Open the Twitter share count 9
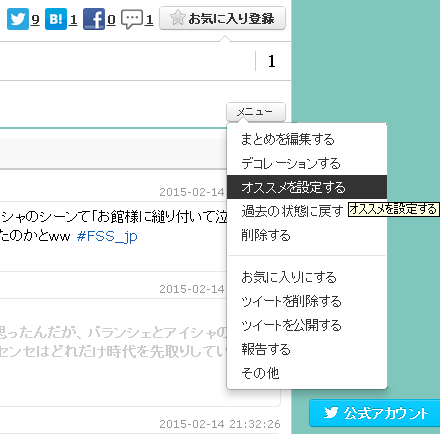440x434 pixels. point(35,20)
